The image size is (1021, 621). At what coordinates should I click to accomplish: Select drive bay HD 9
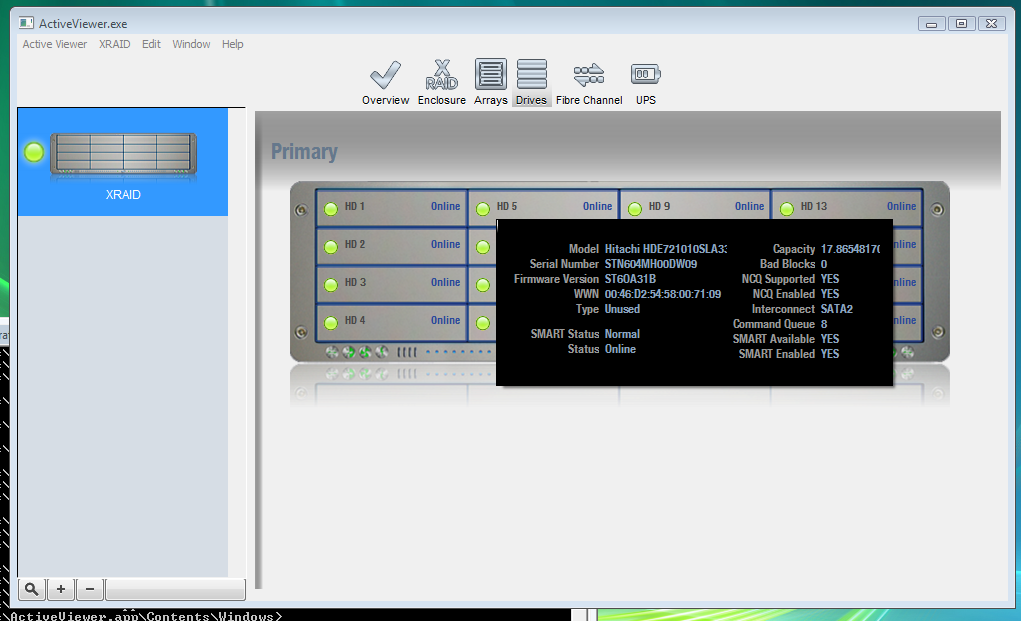point(695,207)
